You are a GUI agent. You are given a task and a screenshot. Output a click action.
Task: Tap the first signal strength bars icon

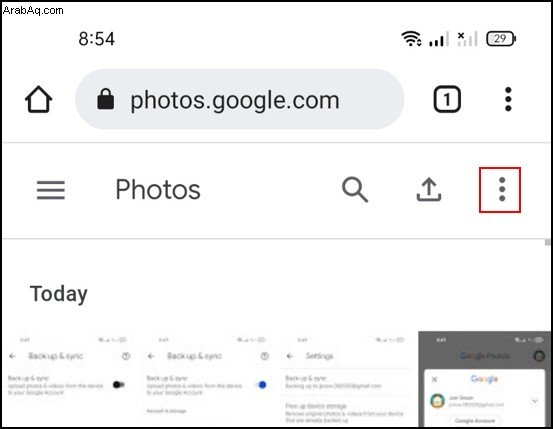tap(439, 39)
